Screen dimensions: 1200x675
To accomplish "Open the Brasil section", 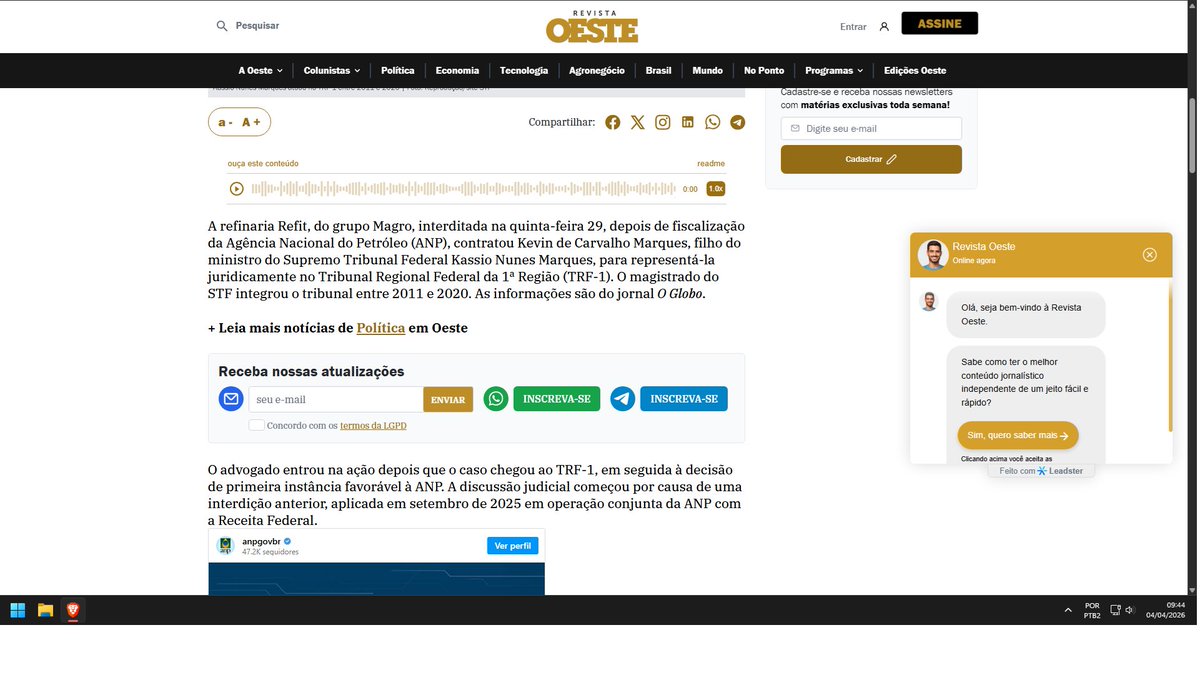I will pyautogui.click(x=659, y=70).
